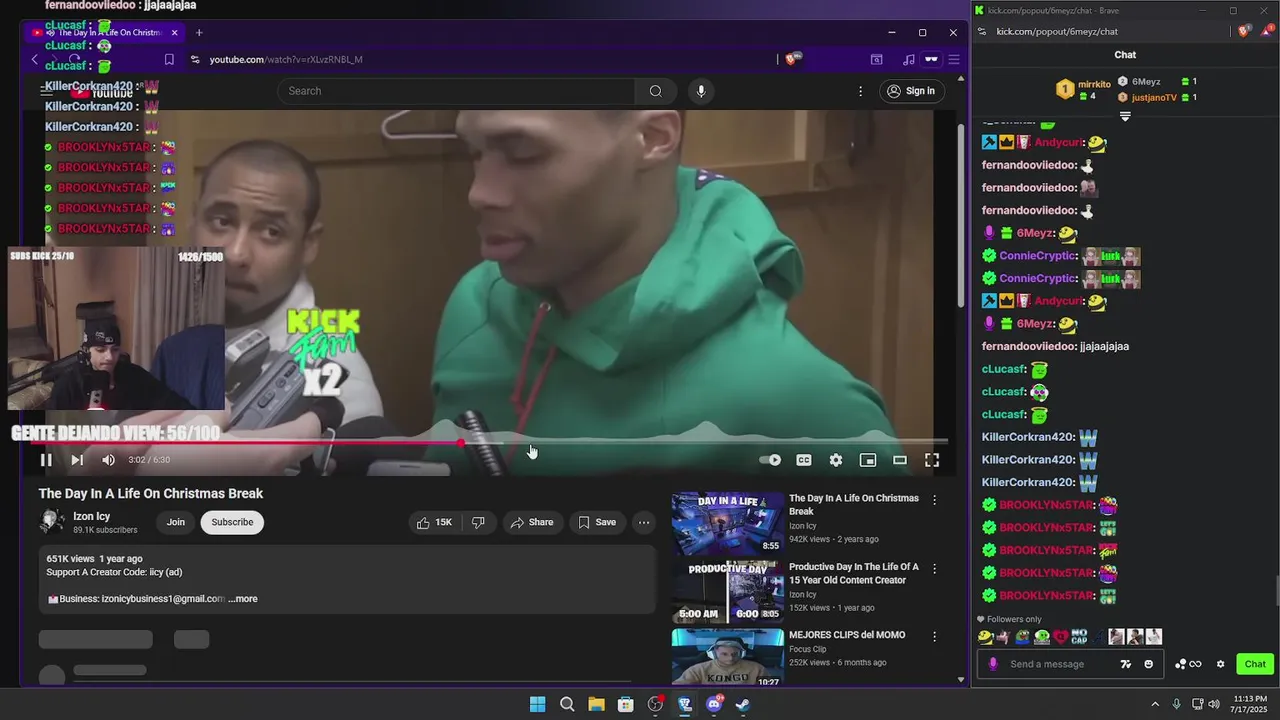Viewport: 1280px width, 720px height.
Task: Like the video with thumbs up
Action: pyautogui.click(x=434, y=522)
